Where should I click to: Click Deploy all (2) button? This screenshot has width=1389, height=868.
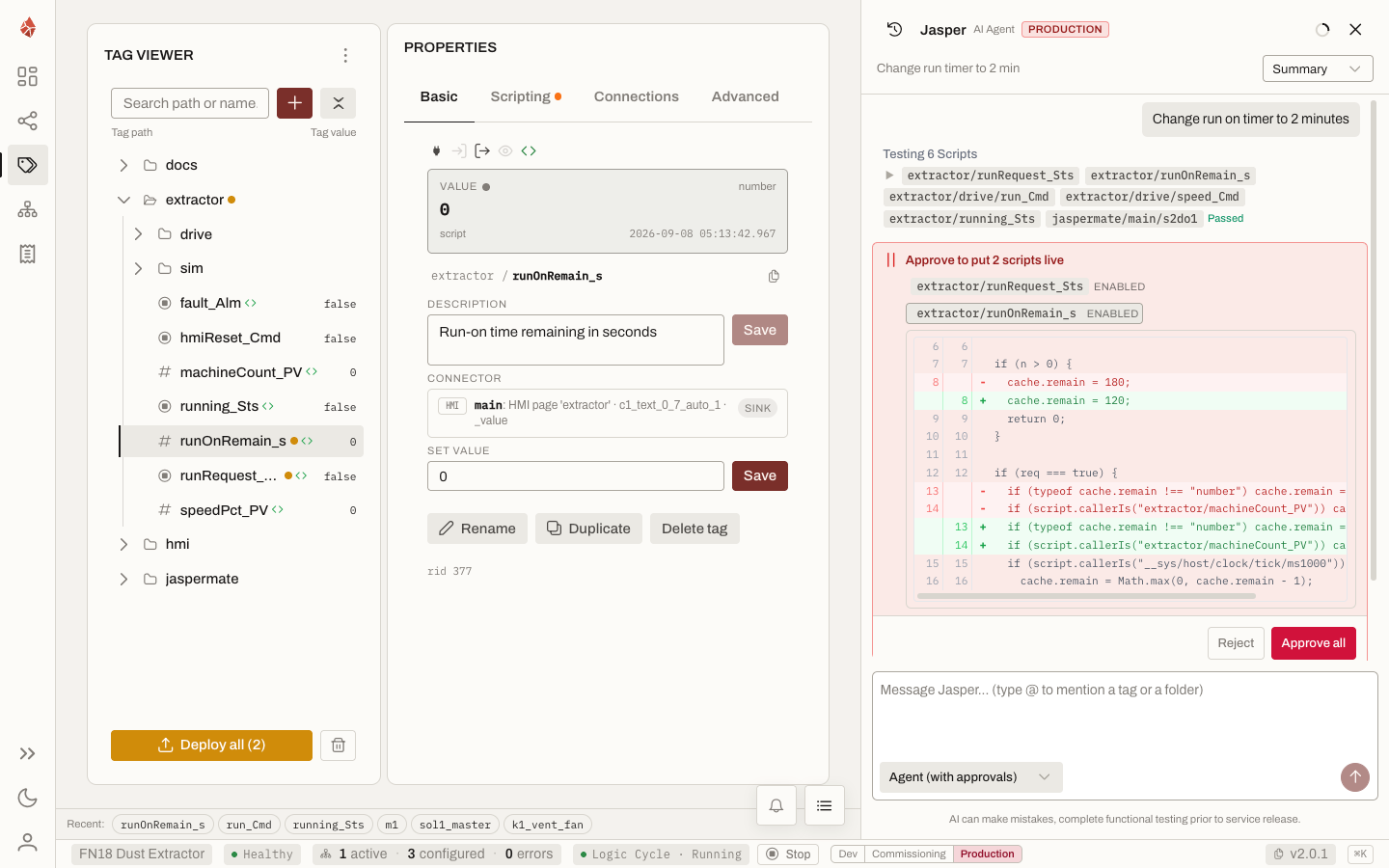point(211,746)
